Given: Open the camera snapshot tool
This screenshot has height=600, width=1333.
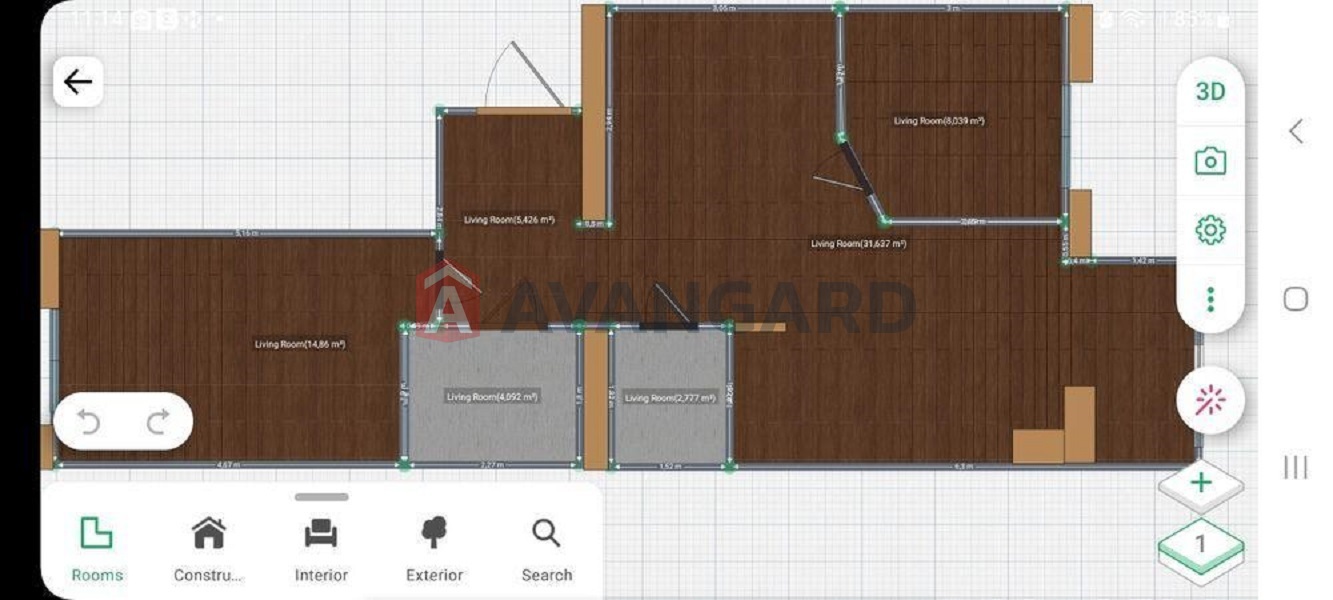Looking at the screenshot, I should point(1210,161).
